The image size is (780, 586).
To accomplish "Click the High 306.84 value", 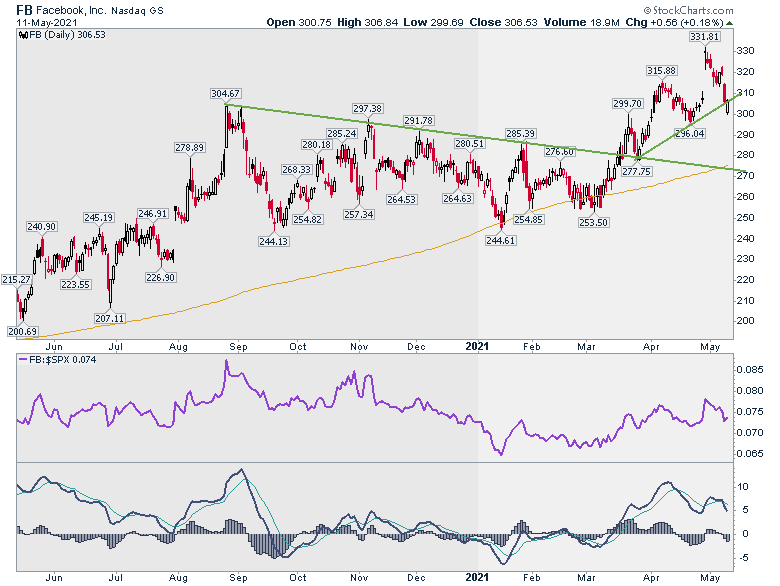I will [x=368, y=22].
